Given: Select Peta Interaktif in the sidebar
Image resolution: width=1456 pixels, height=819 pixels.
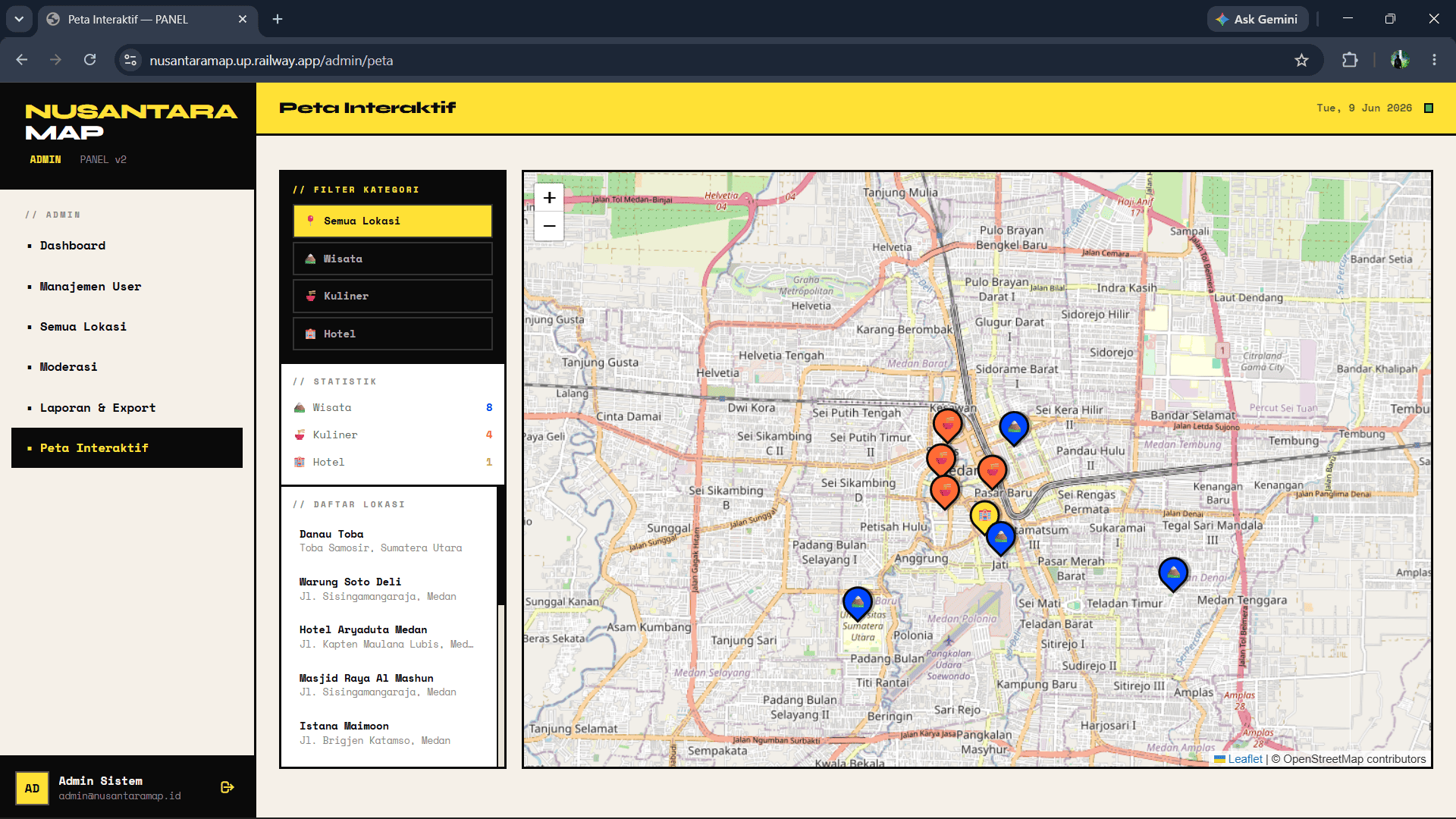Looking at the screenshot, I should 127,447.
